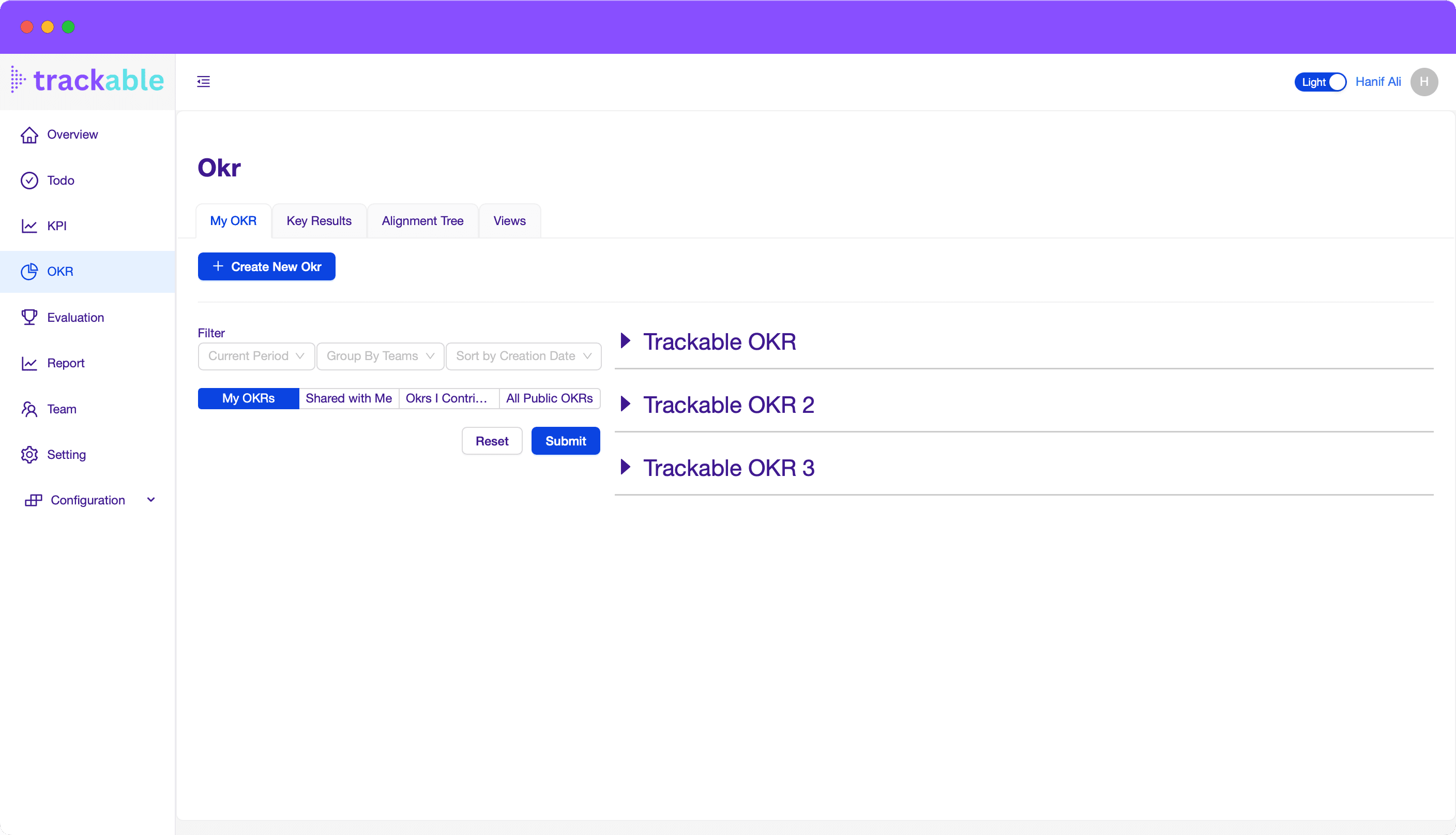Open Sort by Creation Date dropdown

523,356
